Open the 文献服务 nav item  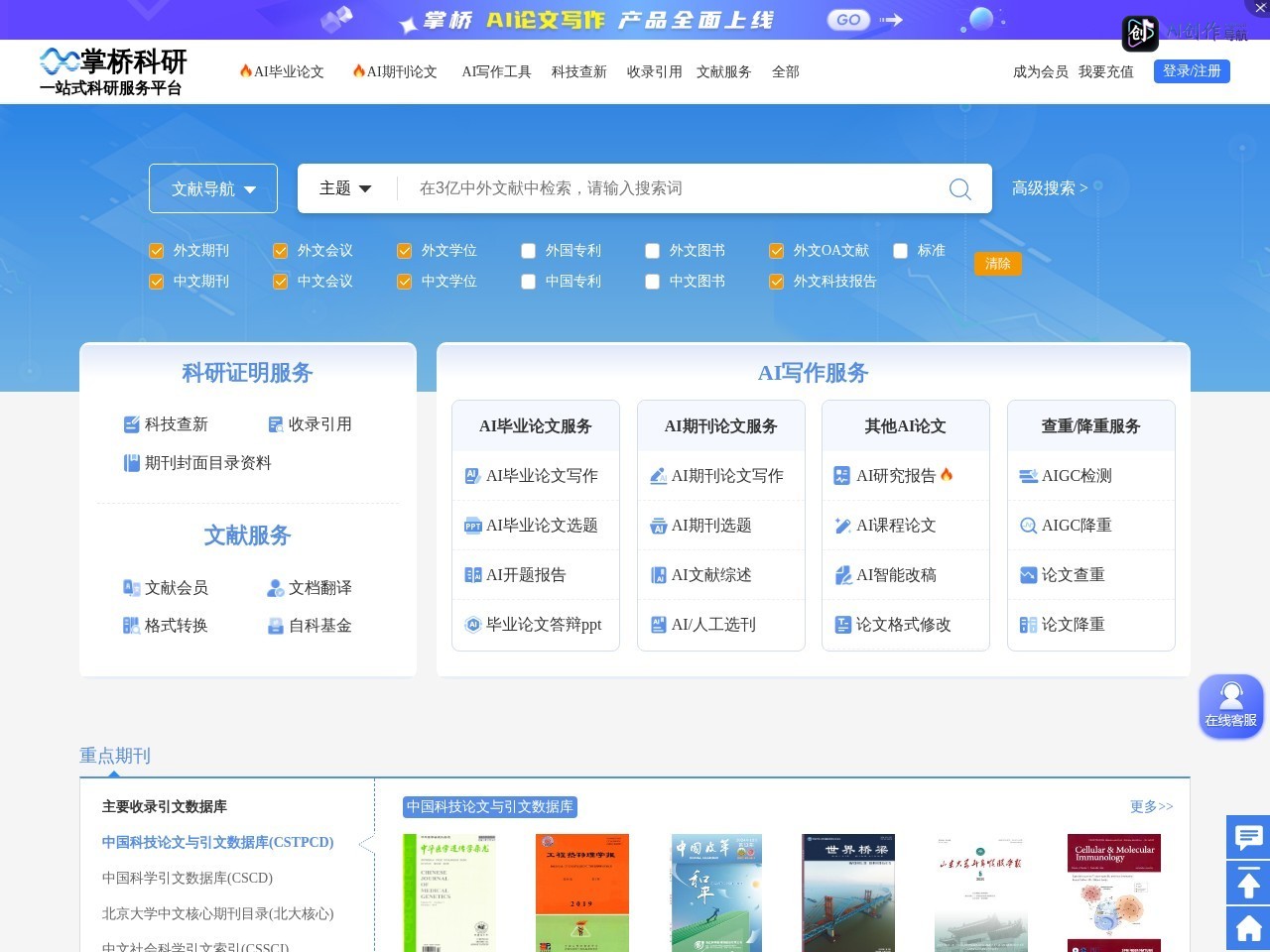point(724,71)
